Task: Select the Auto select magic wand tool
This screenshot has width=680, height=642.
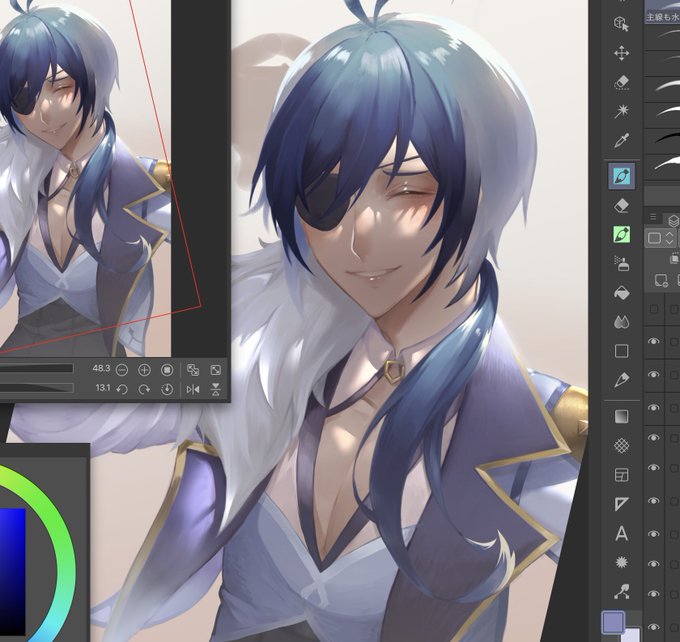Action: coord(621,111)
